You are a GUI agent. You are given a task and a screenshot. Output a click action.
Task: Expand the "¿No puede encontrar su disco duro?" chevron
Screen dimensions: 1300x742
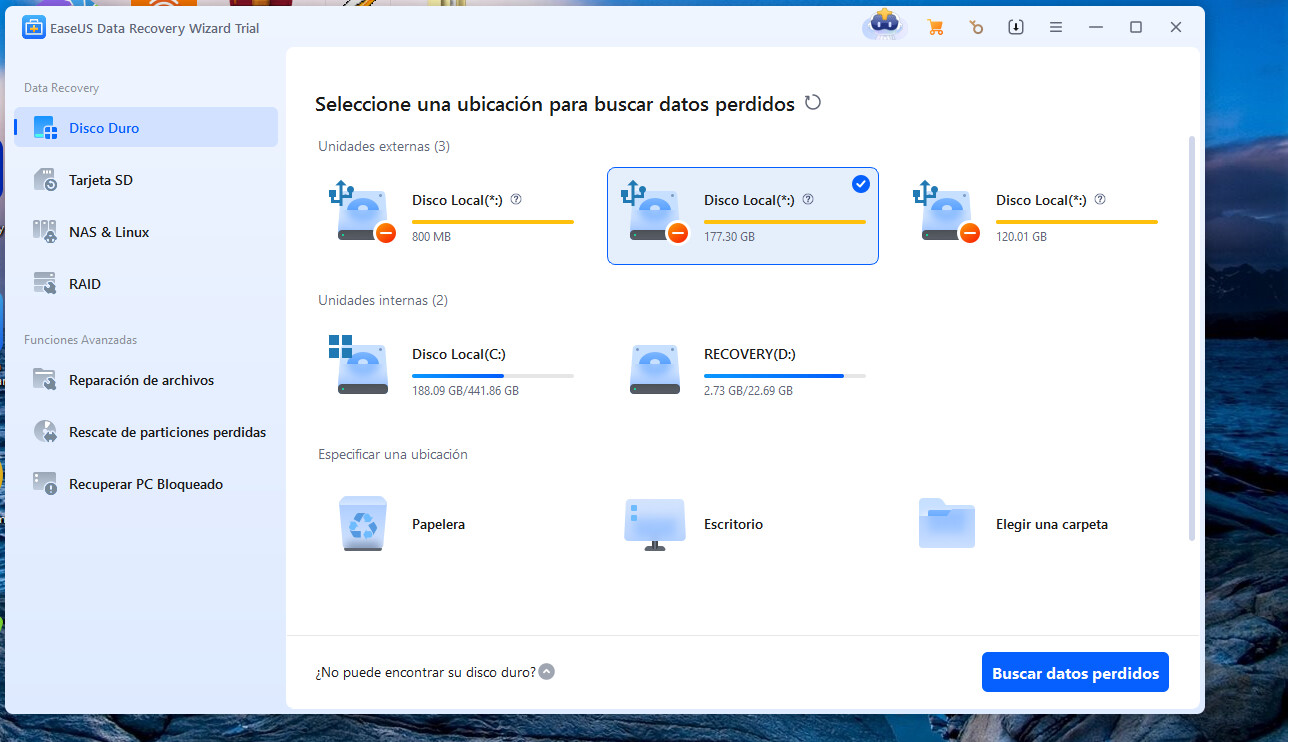(x=547, y=672)
